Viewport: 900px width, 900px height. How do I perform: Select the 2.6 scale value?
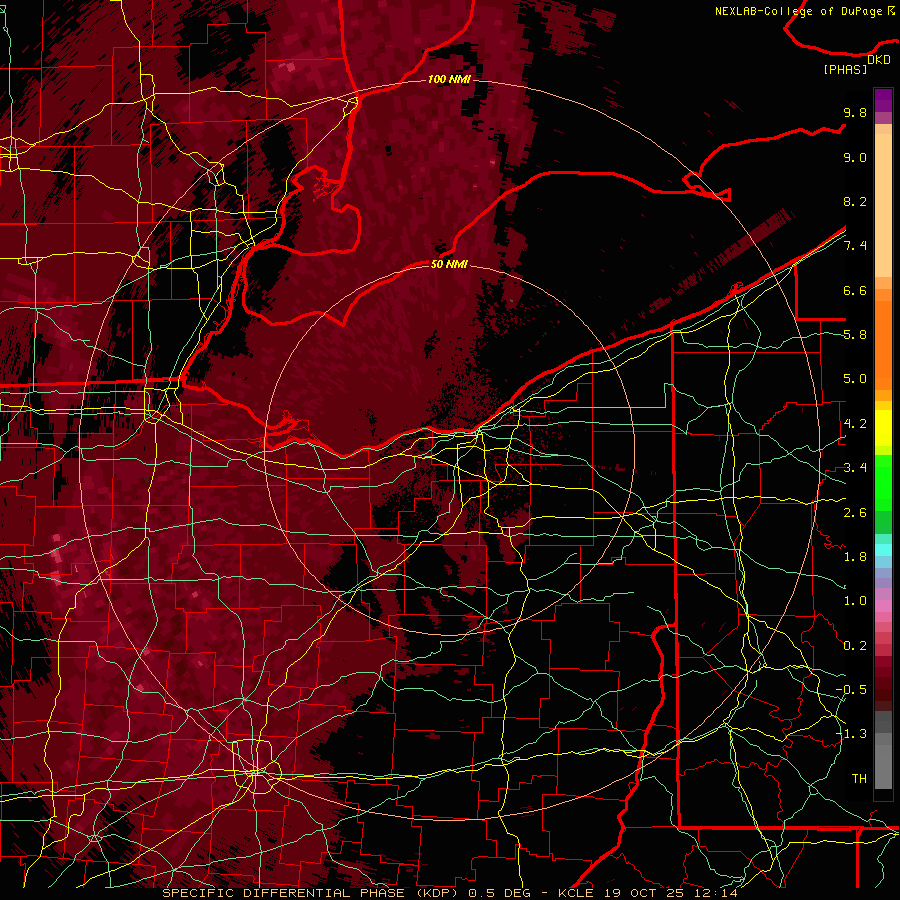tap(855, 512)
